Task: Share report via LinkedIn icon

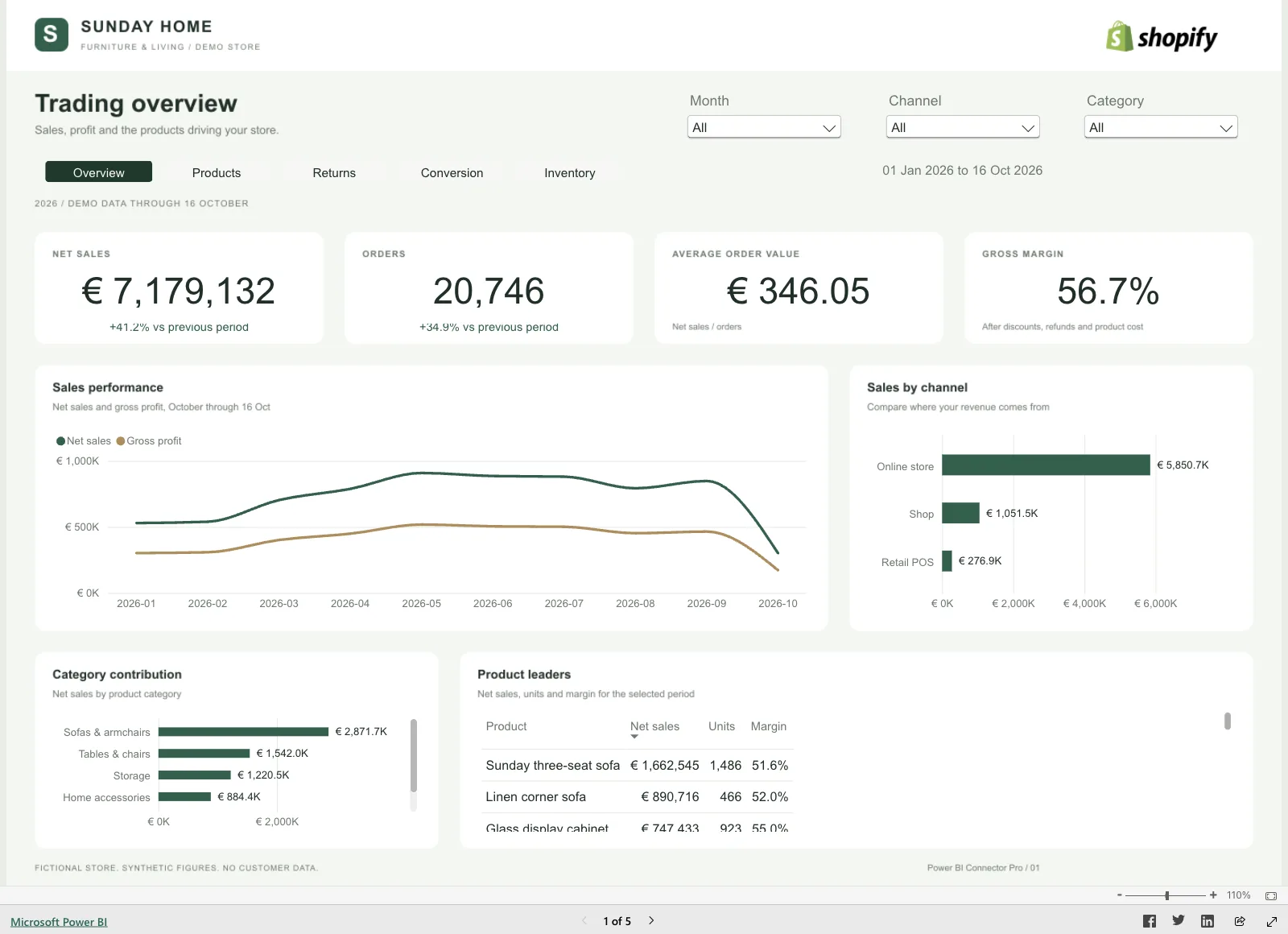Action: click(1207, 921)
